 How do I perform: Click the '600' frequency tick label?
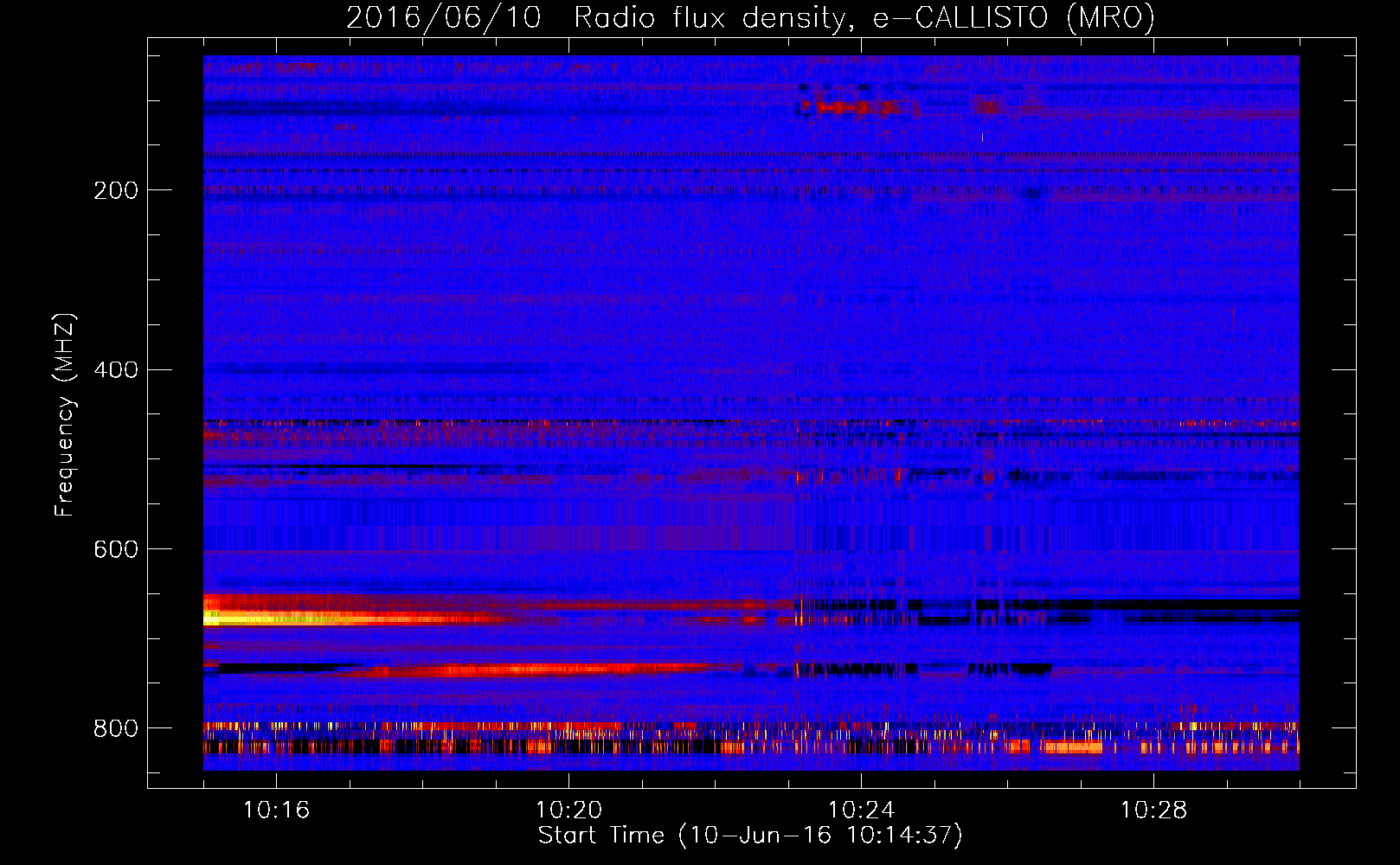tap(116, 550)
